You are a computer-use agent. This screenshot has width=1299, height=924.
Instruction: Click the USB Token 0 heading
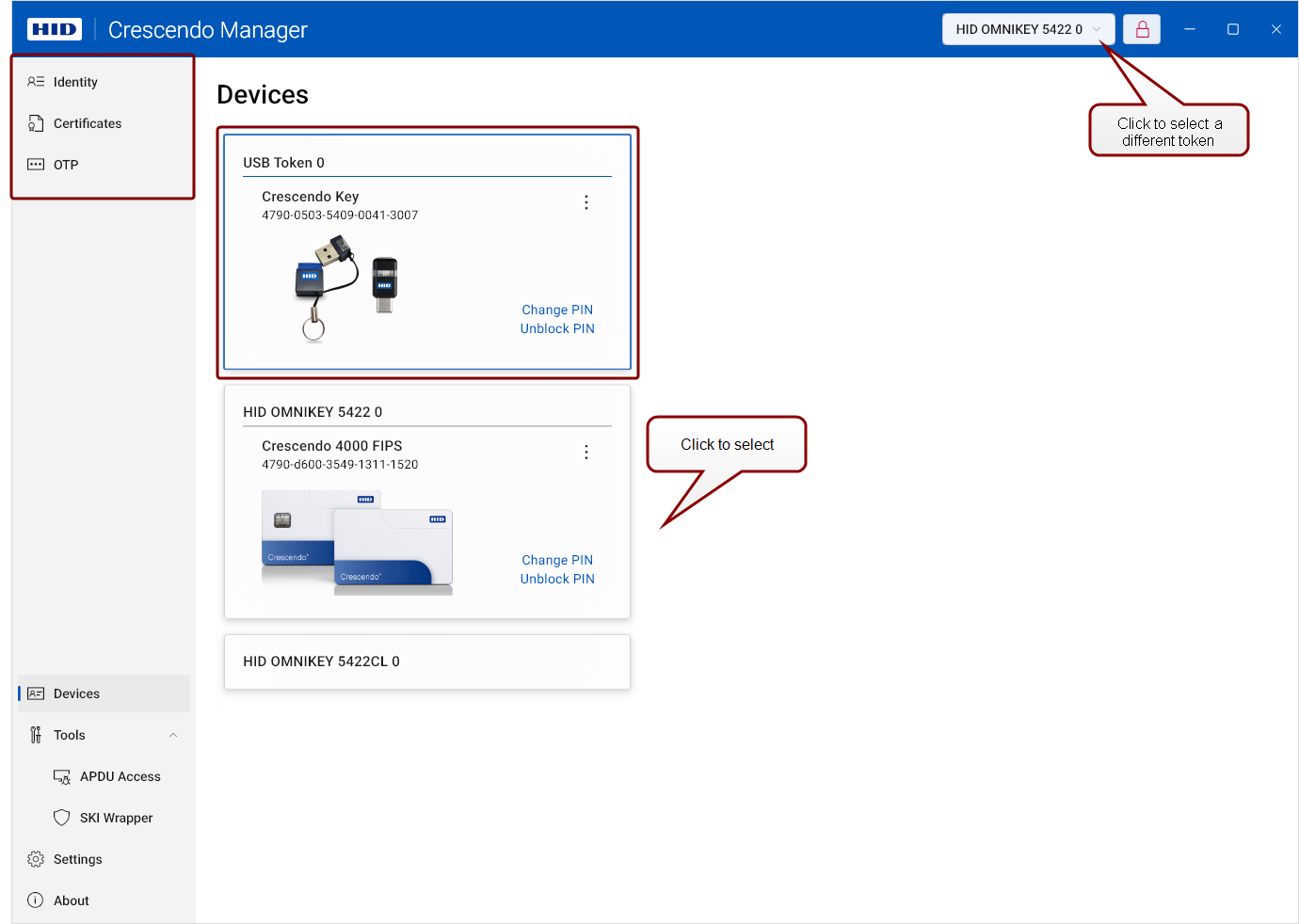click(x=283, y=163)
